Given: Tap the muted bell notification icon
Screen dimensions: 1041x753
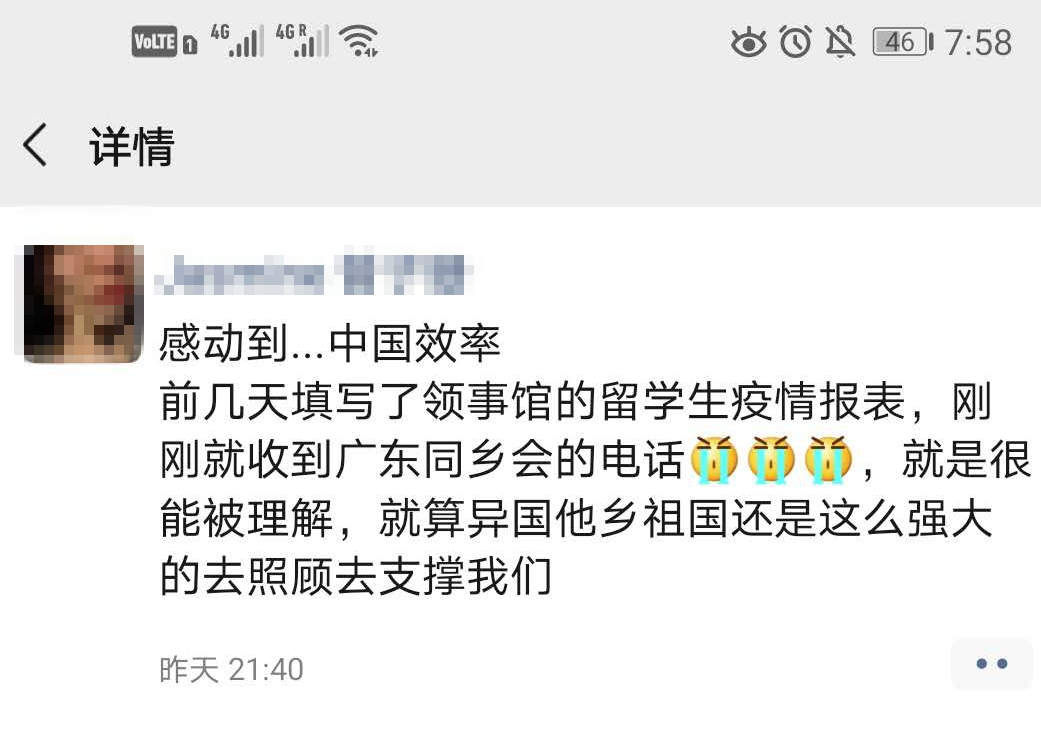Looking at the screenshot, I should pyautogui.click(x=840, y=42).
